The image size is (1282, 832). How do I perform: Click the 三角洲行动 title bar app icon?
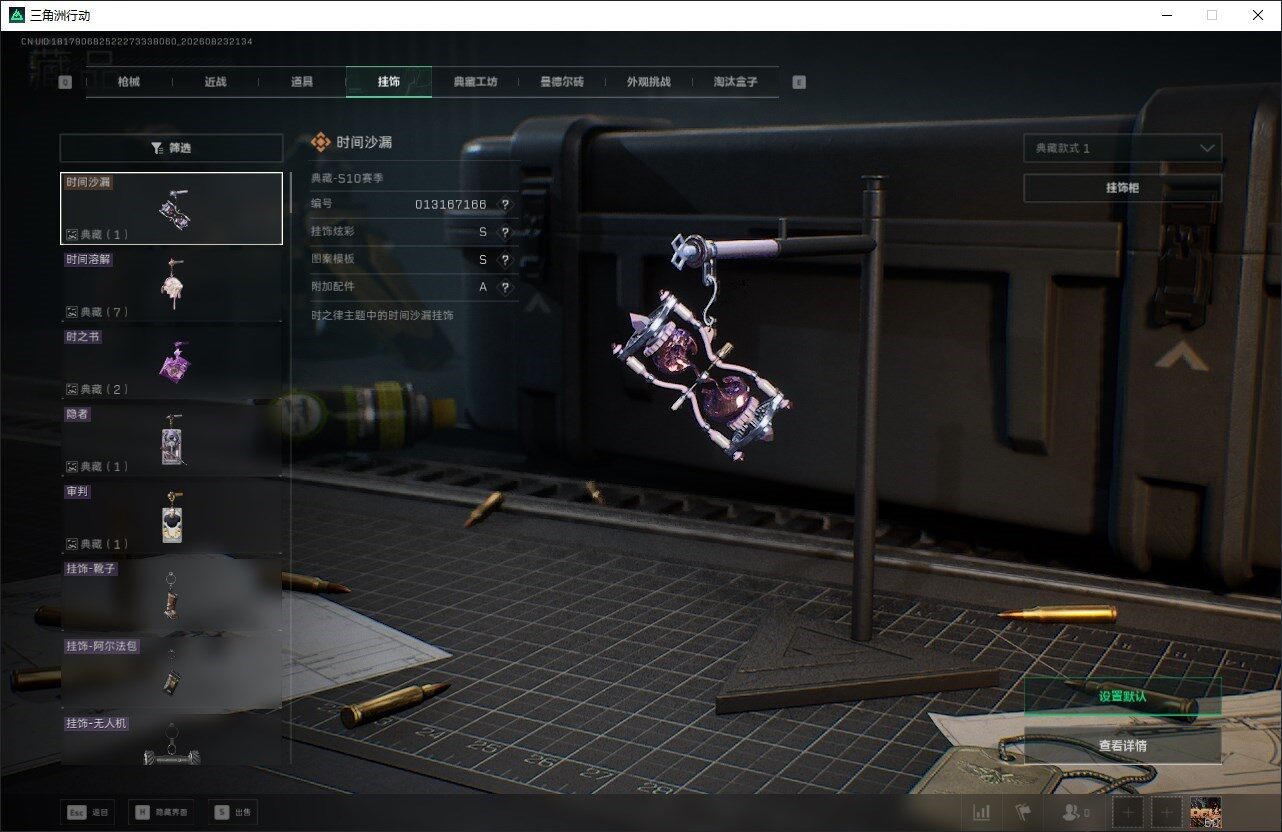tap(15, 15)
